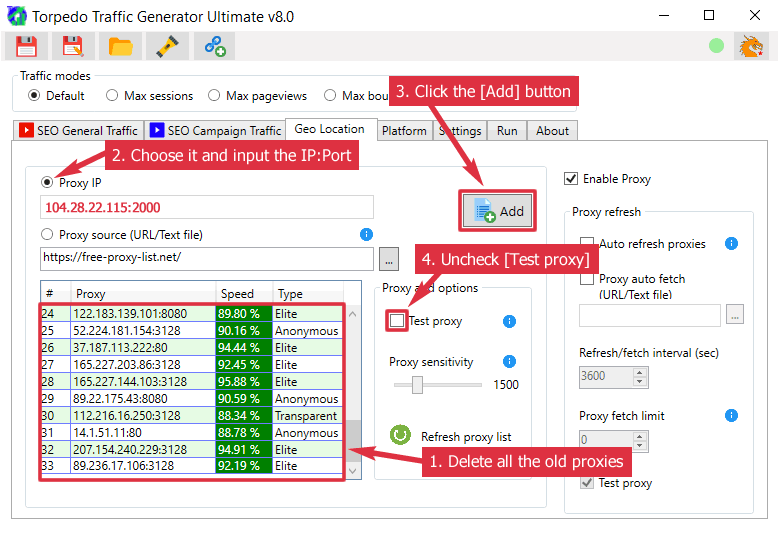Click info icon beside Proxy sensitivity
This screenshot has height=533, width=779.
[509, 362]
